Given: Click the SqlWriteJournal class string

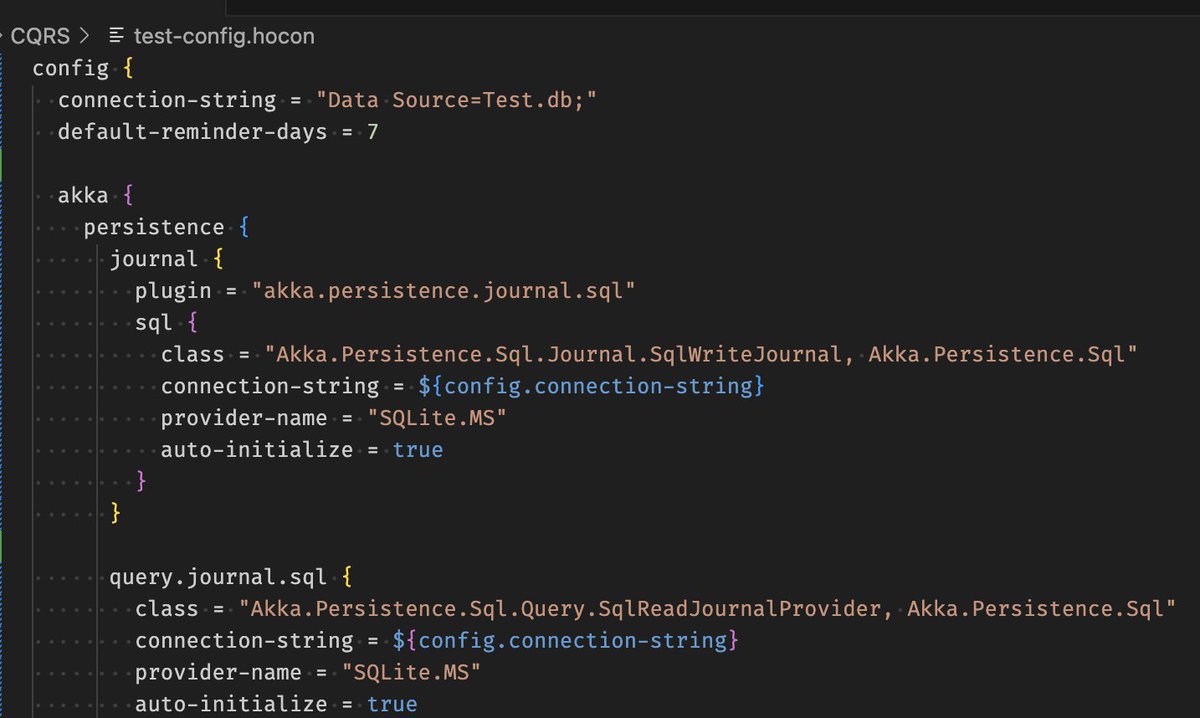Looking at the screenshot, I should (x=701, y=354).
